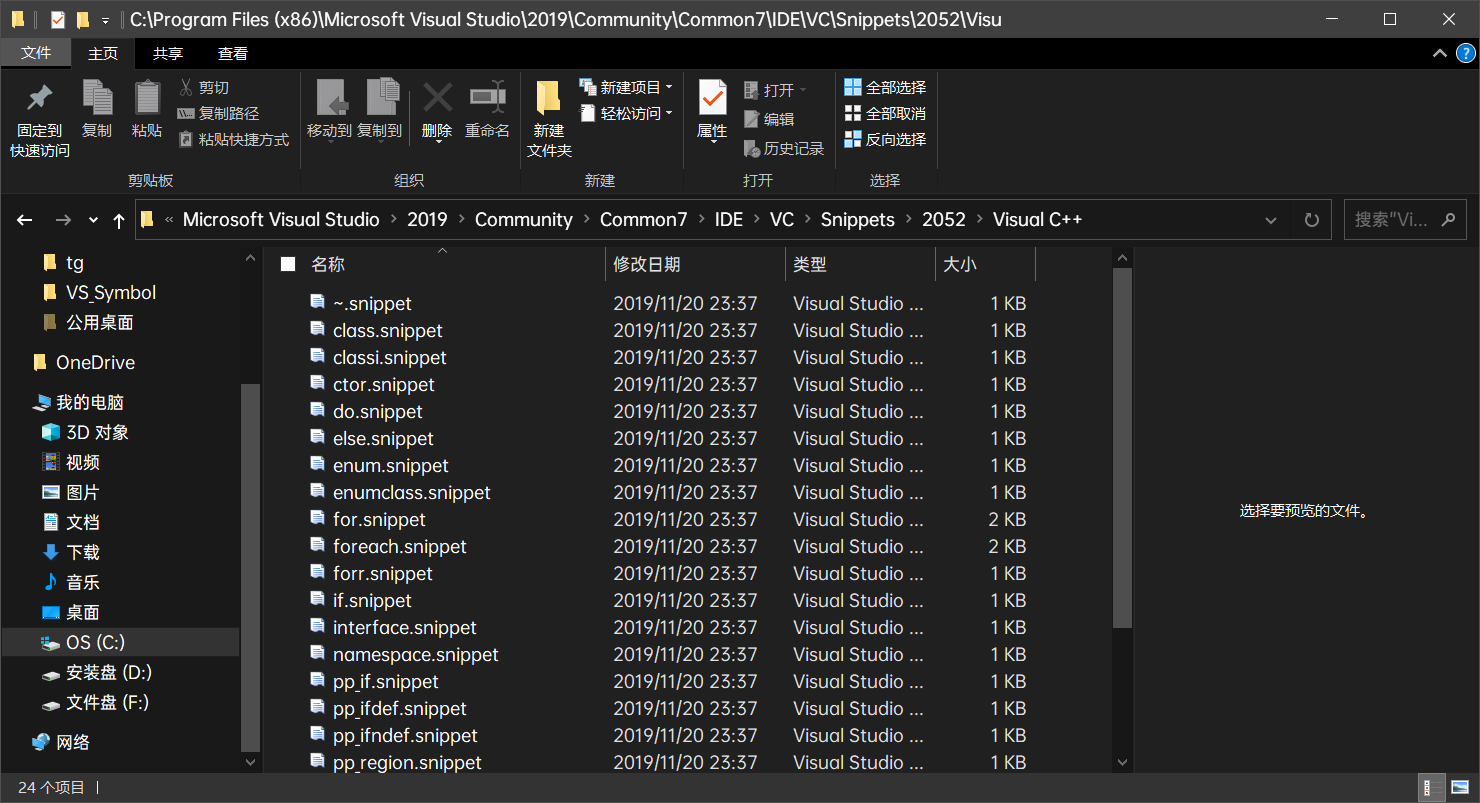
Task: Click the Properties (属性) checkmark icon
Action: [x=712, y=98]
